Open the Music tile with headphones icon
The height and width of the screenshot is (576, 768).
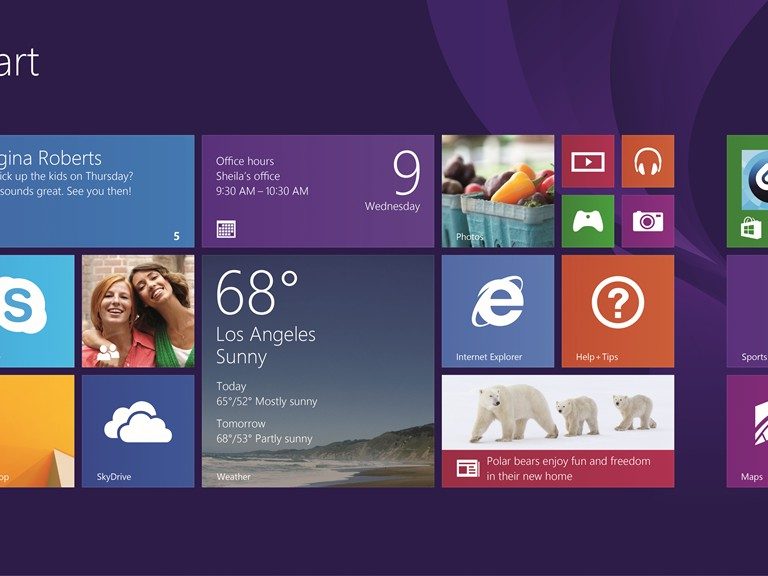648,161
